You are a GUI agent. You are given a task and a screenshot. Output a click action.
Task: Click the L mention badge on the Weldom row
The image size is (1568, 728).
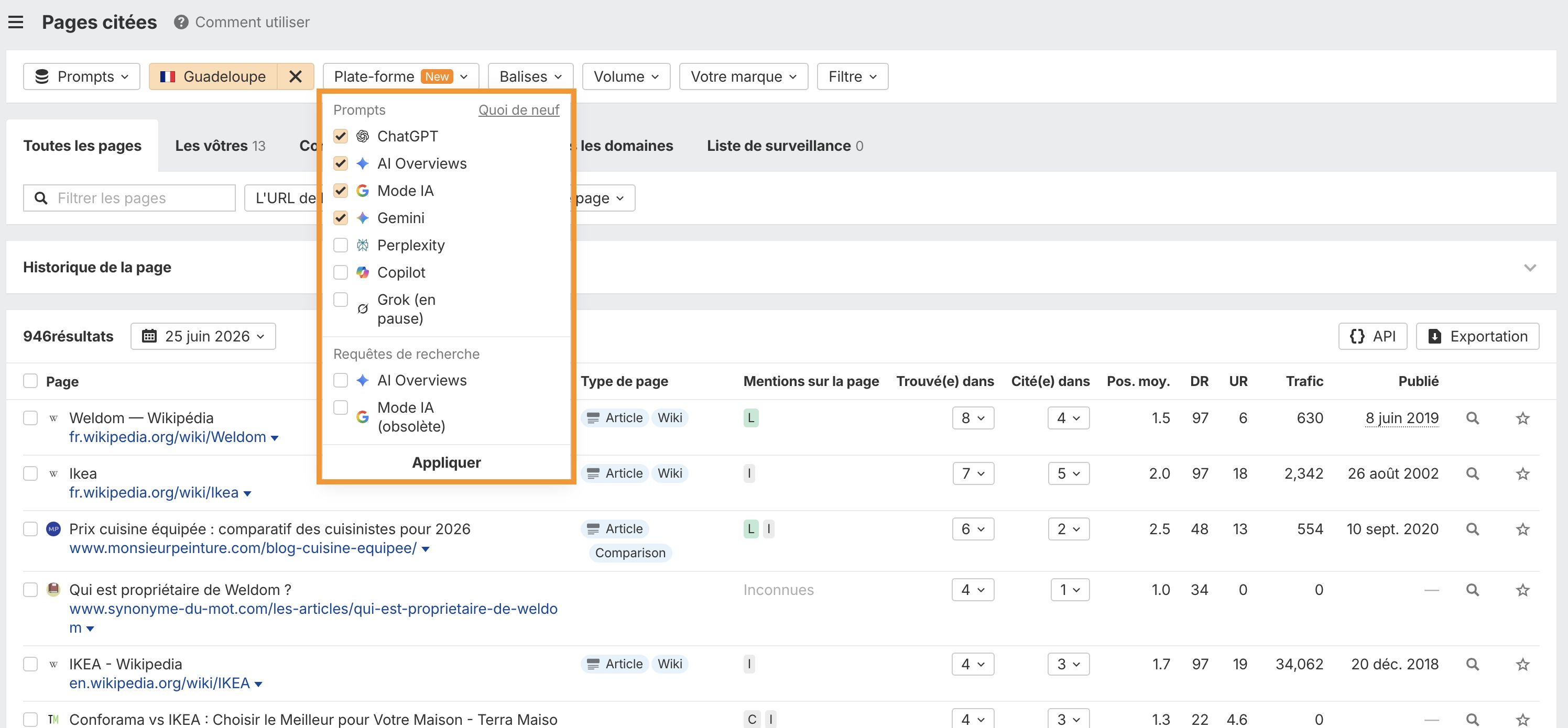pyautogui.click(x=750, y=418)
